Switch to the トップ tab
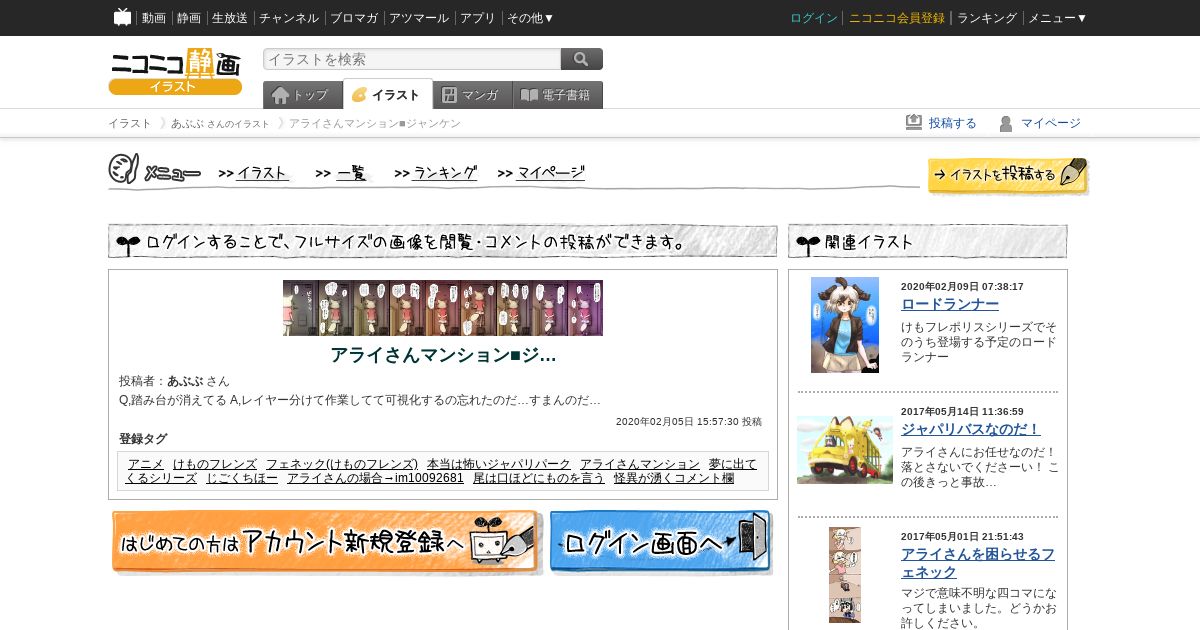This screenshot has height=630, width=1200. (303, 95)
